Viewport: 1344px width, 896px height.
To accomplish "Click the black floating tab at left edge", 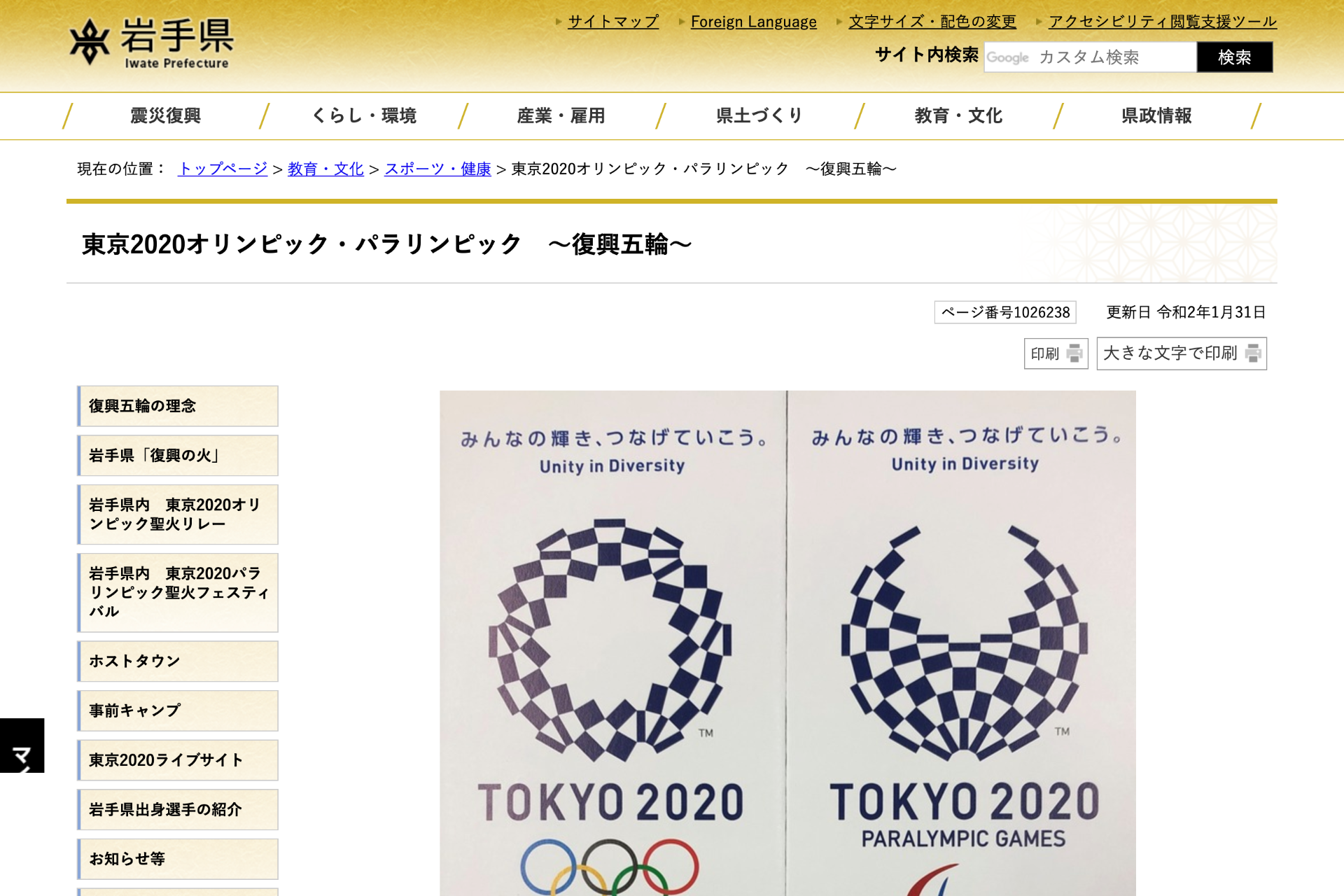I will [22, 745].
